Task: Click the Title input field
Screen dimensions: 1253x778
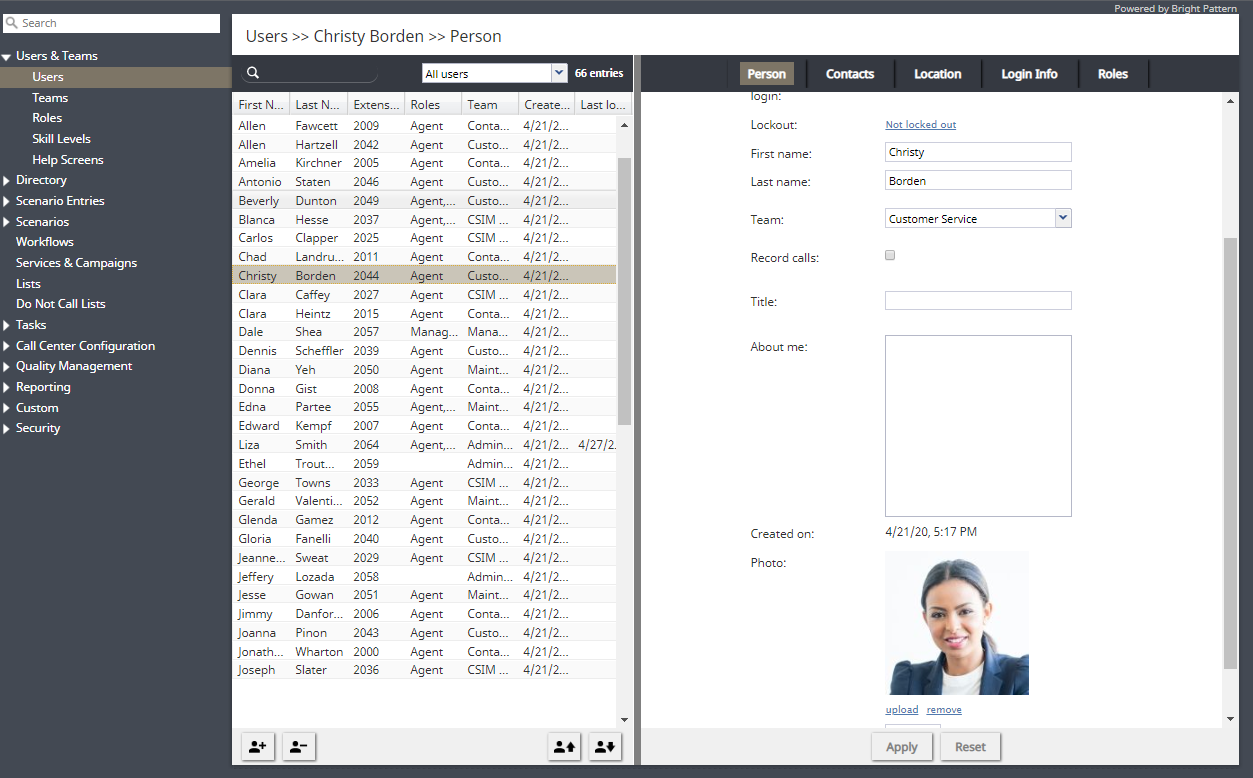Action: click(x=978, y=301)
